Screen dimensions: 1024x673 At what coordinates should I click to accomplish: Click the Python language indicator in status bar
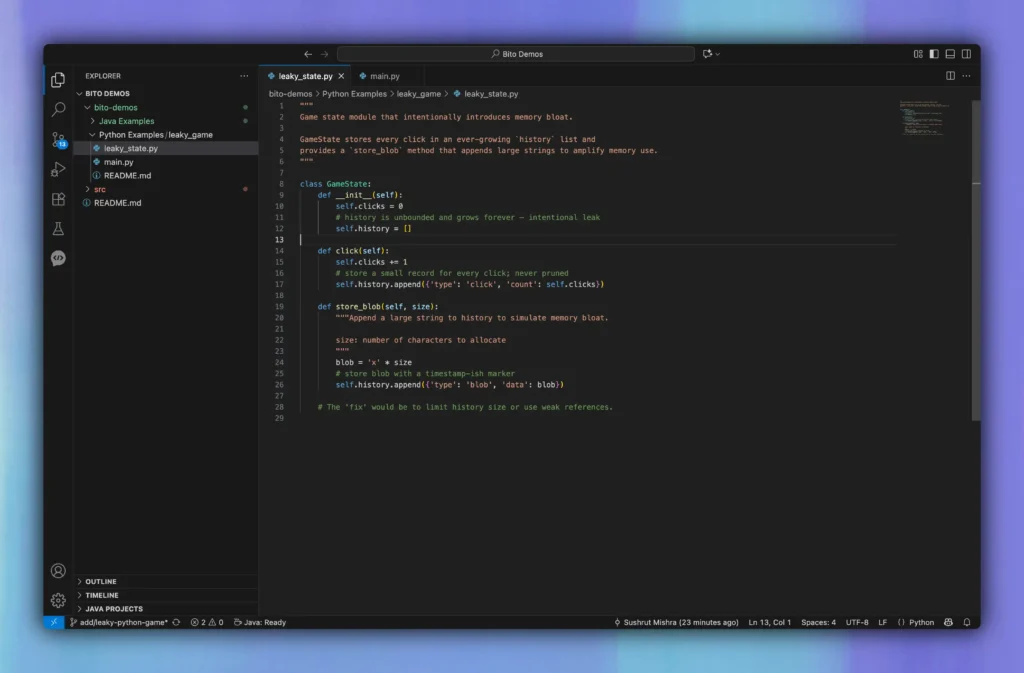(919, 622)
